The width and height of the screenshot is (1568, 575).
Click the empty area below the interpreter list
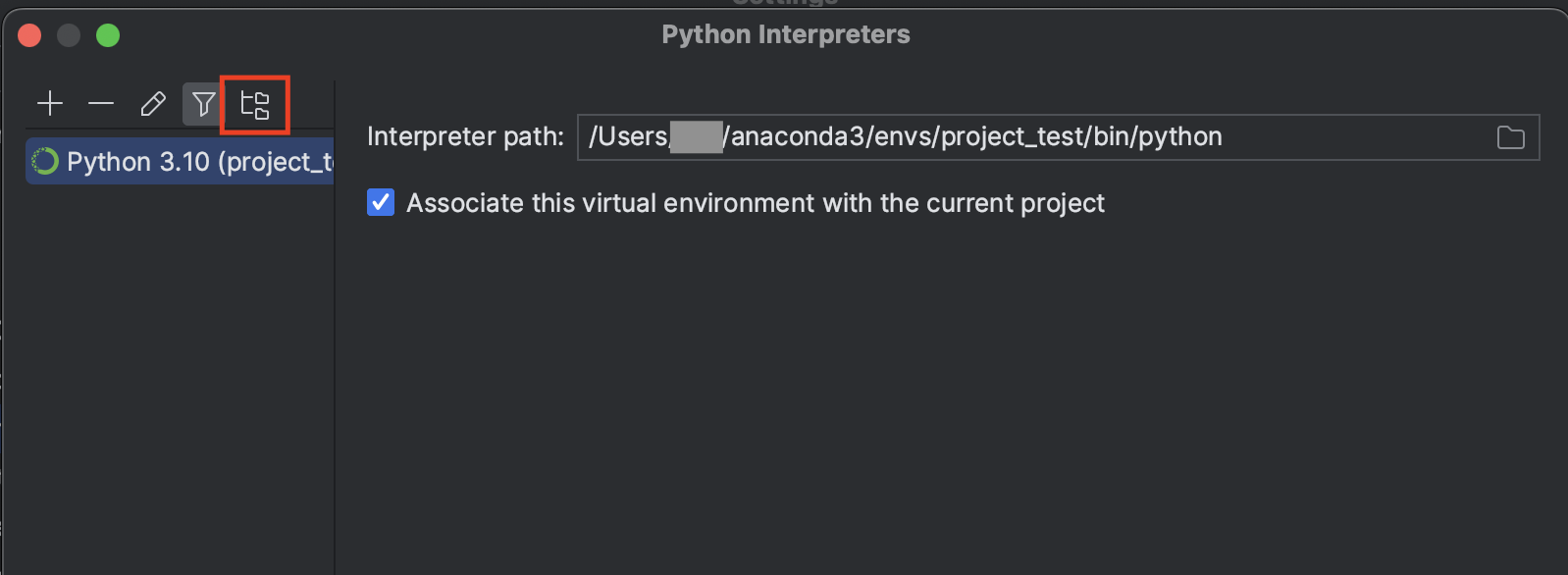[x=180, y=383]
